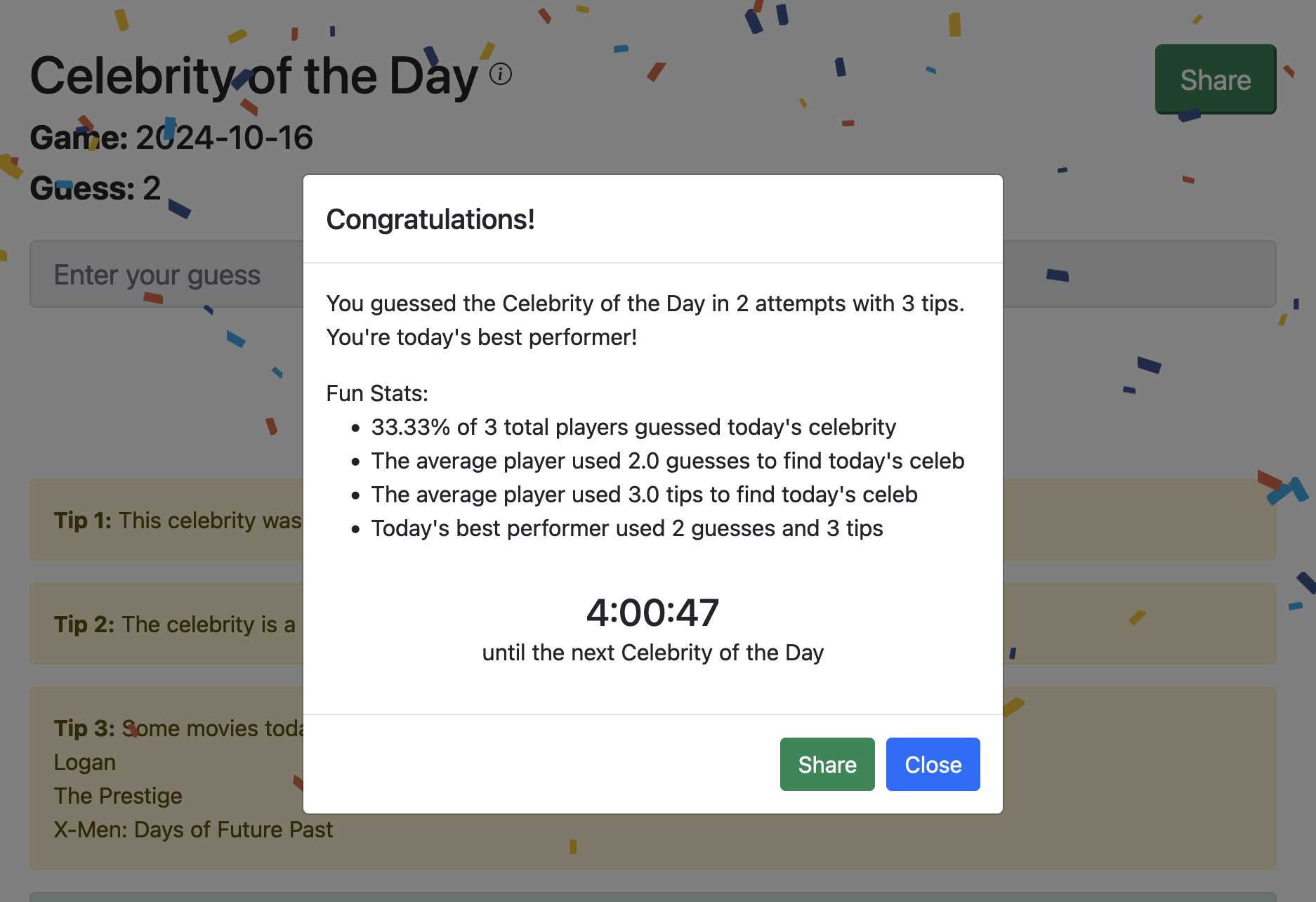Click the text until the next Celebrity
Viewport: 1316px width, 902px height.
(652, 653)
